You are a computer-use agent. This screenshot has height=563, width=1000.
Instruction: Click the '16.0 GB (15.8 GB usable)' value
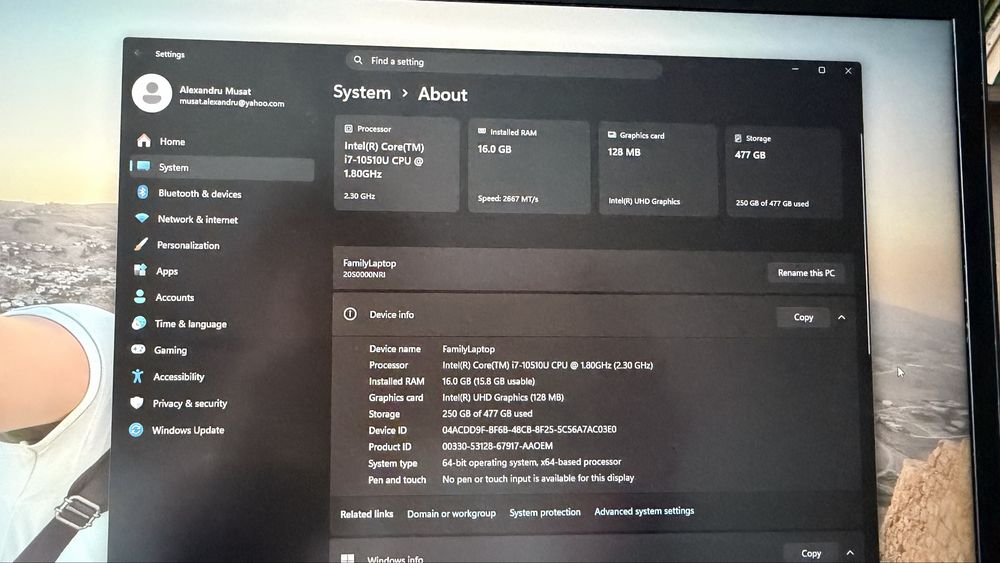489,381
